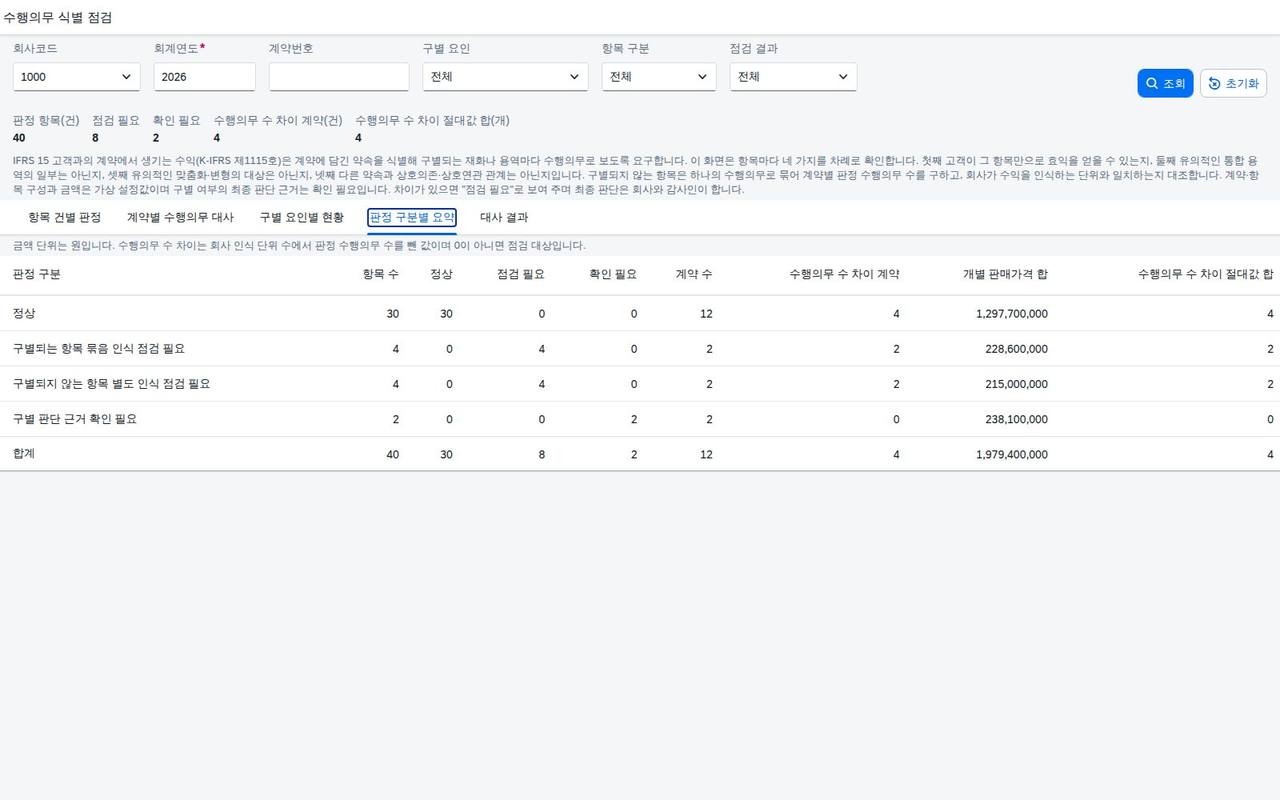
Task: Select the 판정 구분별 요약 tab
Action: [x=412, y=217]
